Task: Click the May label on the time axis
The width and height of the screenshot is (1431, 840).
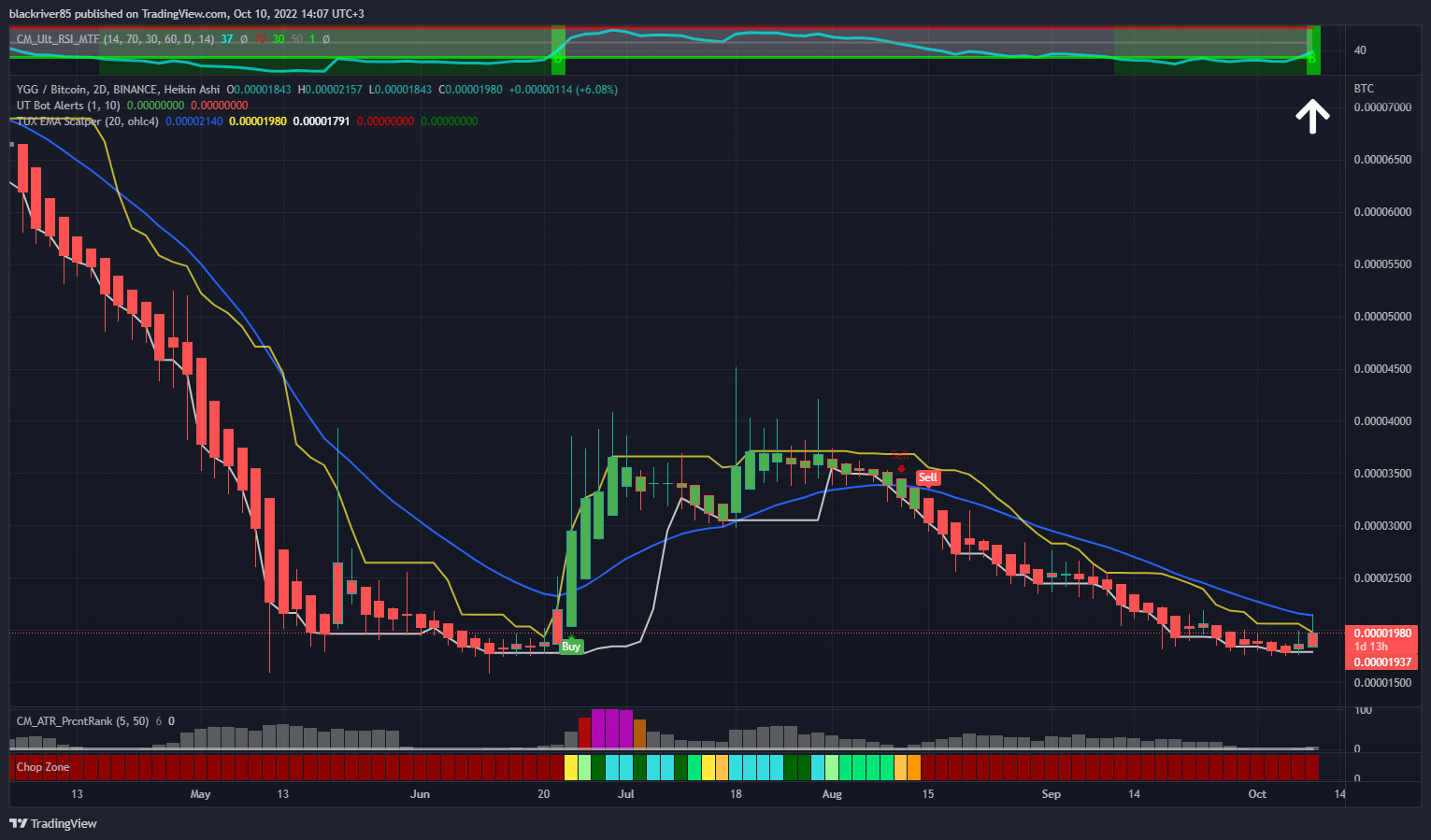Action: [x=200, y=794]
